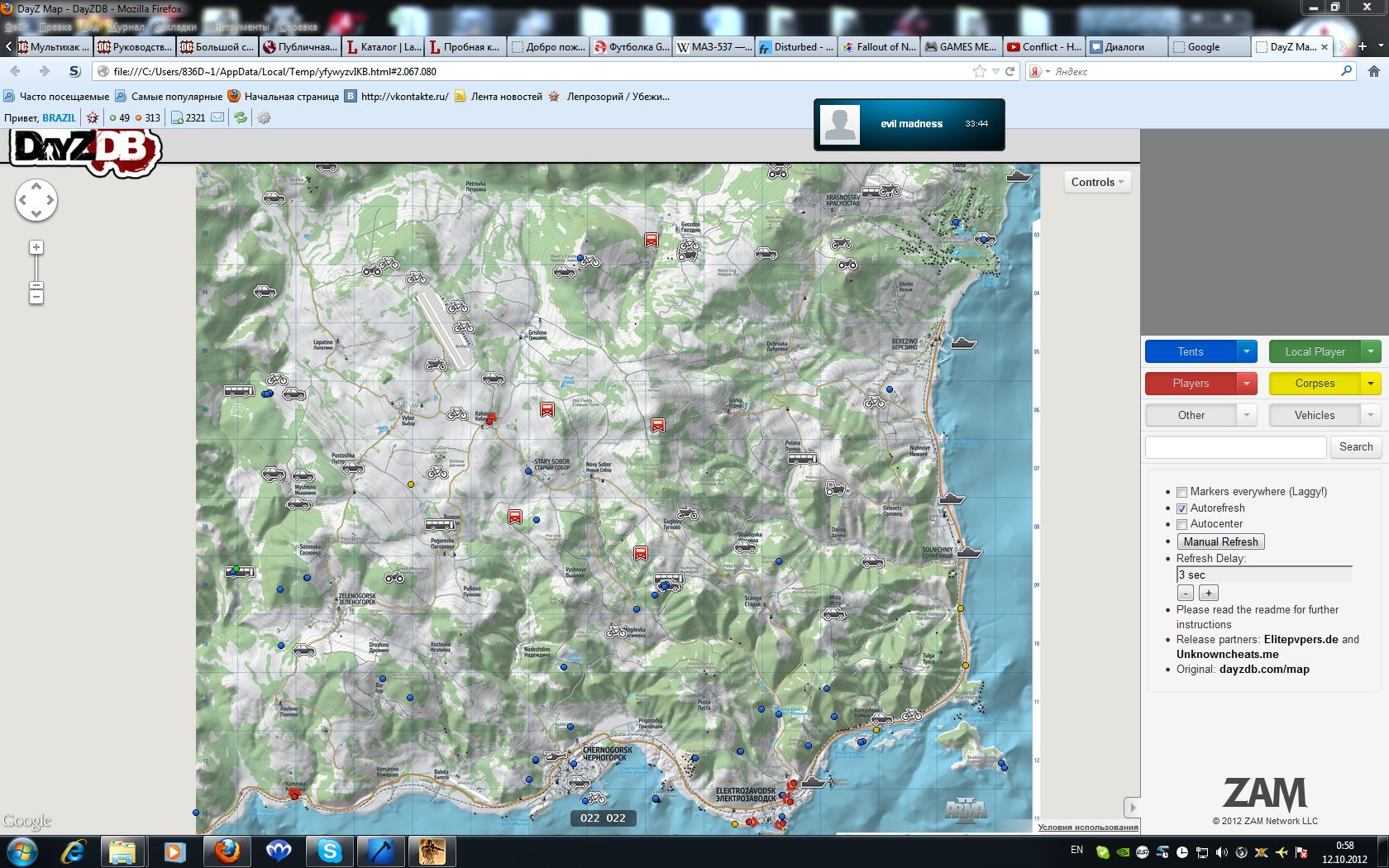
Task: Switch to the GAMES ME... tab
Action: [961, 47]
